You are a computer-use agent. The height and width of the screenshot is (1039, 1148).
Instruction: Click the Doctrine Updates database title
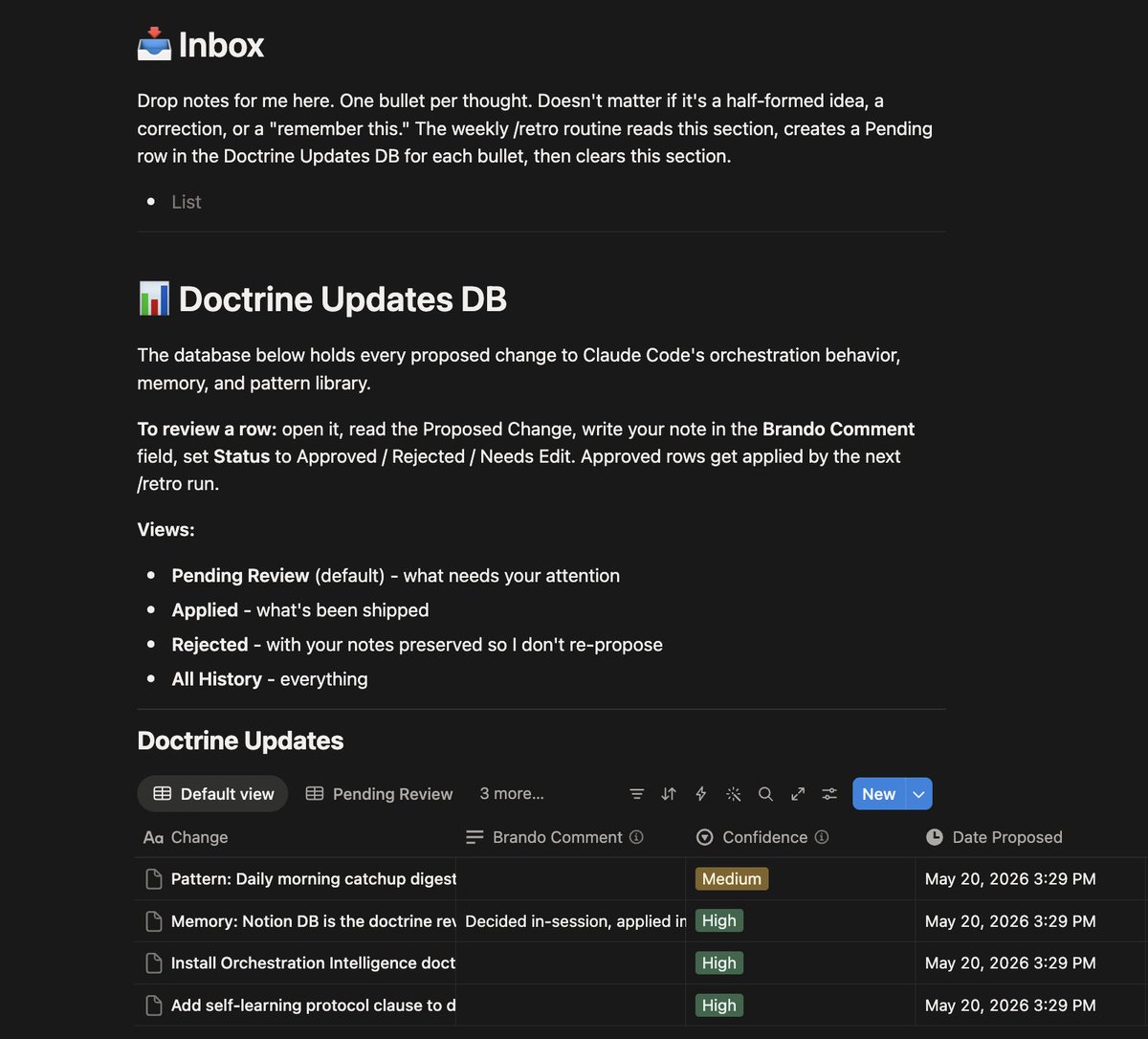[x=240, y=741]
